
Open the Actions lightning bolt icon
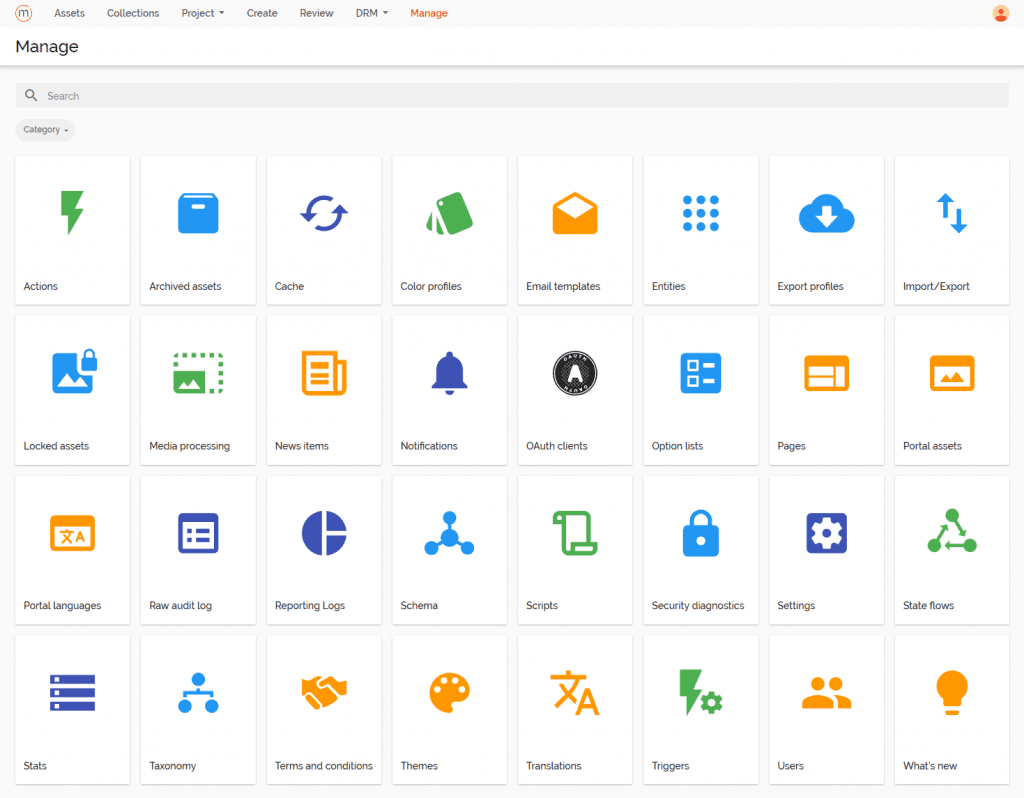[72, 213]
